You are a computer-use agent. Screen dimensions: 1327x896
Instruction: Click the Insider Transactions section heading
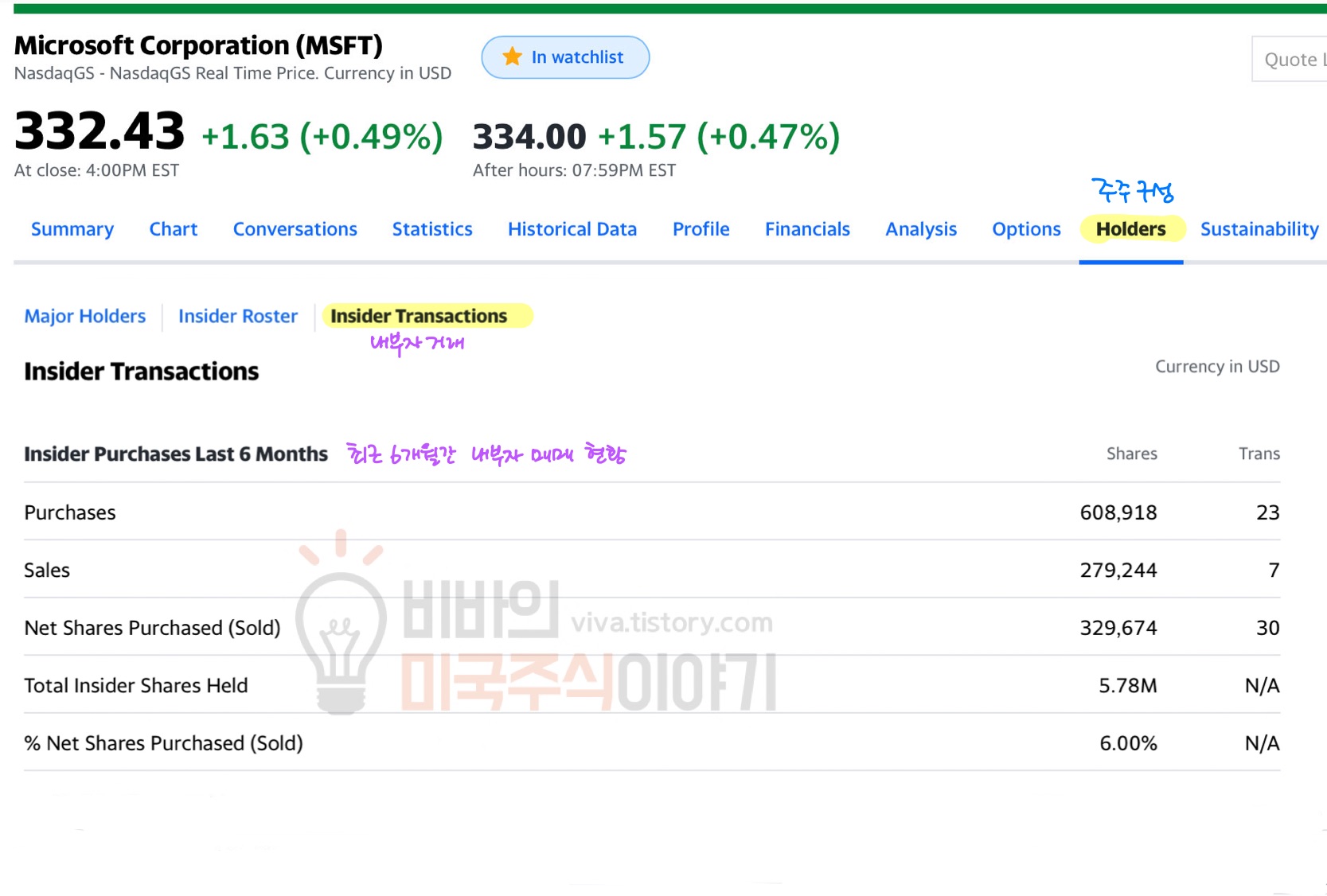click(x=142, y=372)
